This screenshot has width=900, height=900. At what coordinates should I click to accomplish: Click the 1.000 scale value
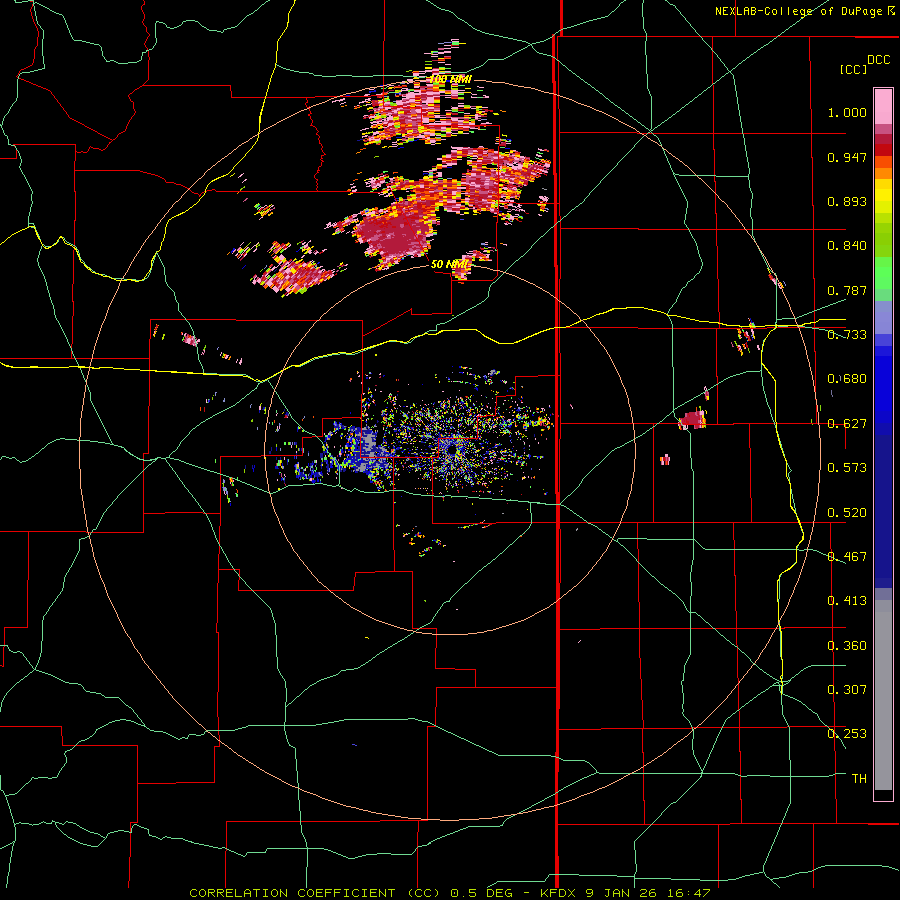[847, 112]
